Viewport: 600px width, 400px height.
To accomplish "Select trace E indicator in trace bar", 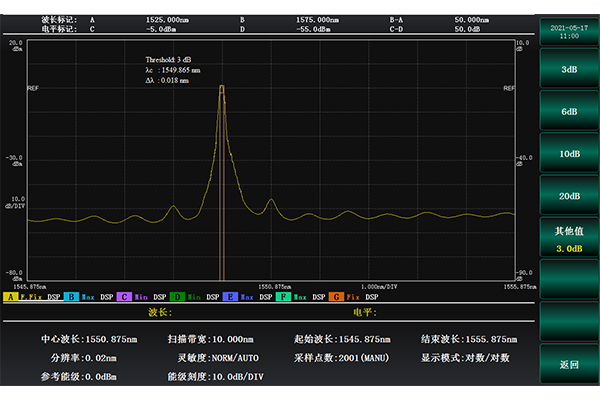I will point(229,297).
